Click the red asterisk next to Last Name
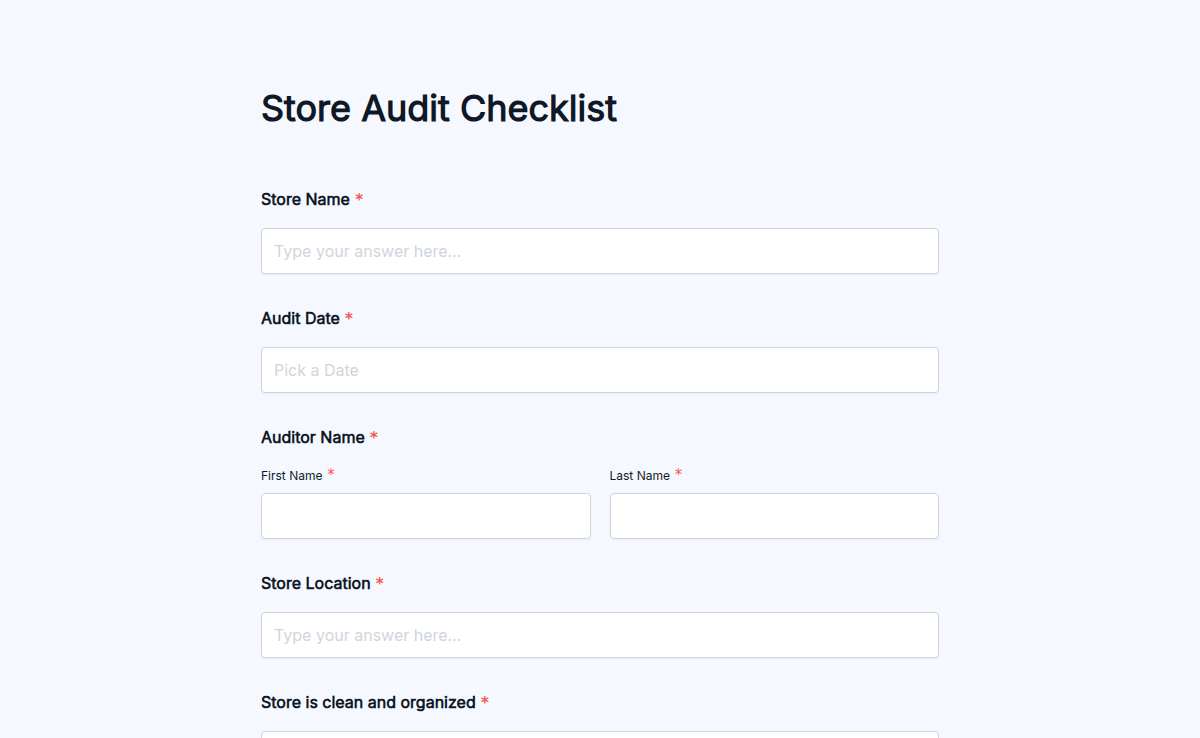Screen dimensions: 1200x738 click(678, 474)
